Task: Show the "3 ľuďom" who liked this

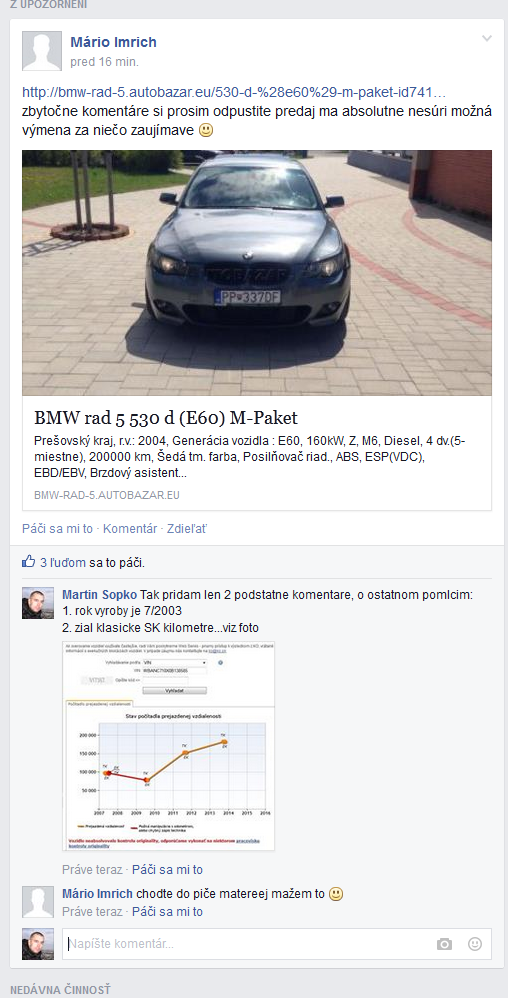Action: pyautogui.click(x=63, y=563)
